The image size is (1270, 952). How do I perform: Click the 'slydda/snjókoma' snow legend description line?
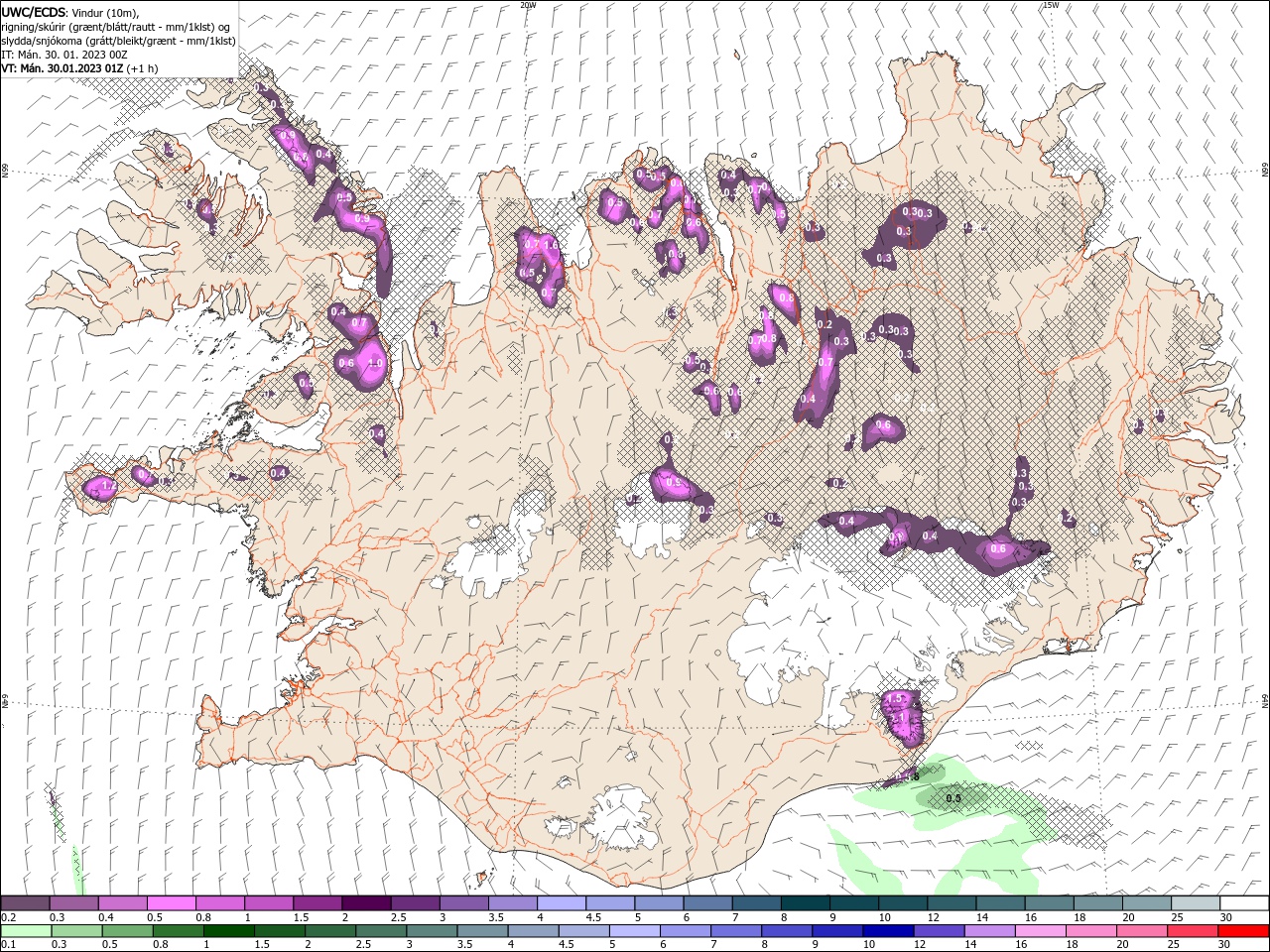click(118, 41)
